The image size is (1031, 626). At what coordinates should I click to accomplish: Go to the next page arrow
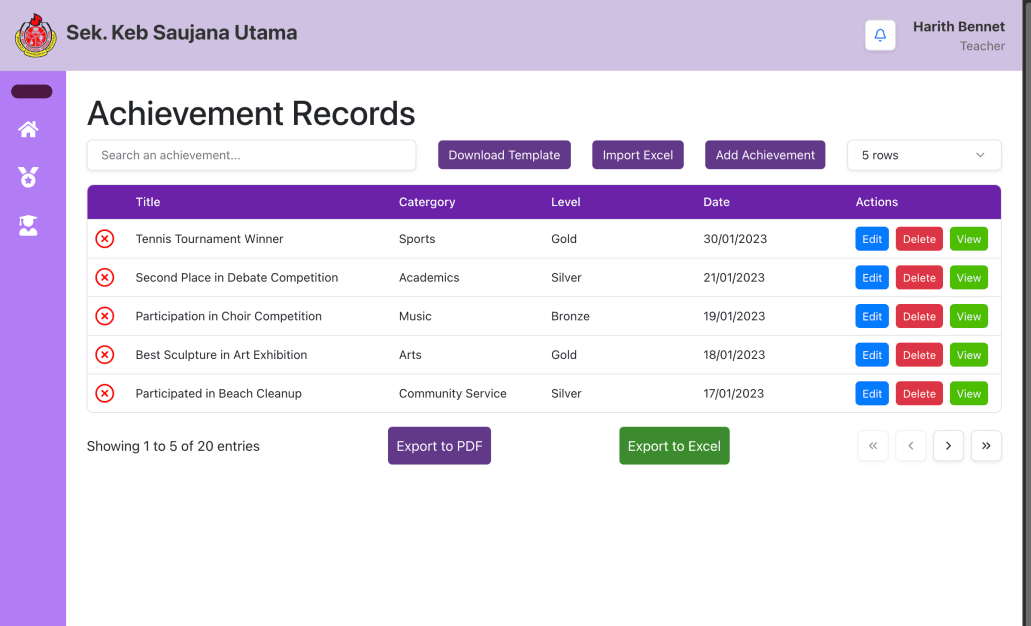click(x=948, y=446)
